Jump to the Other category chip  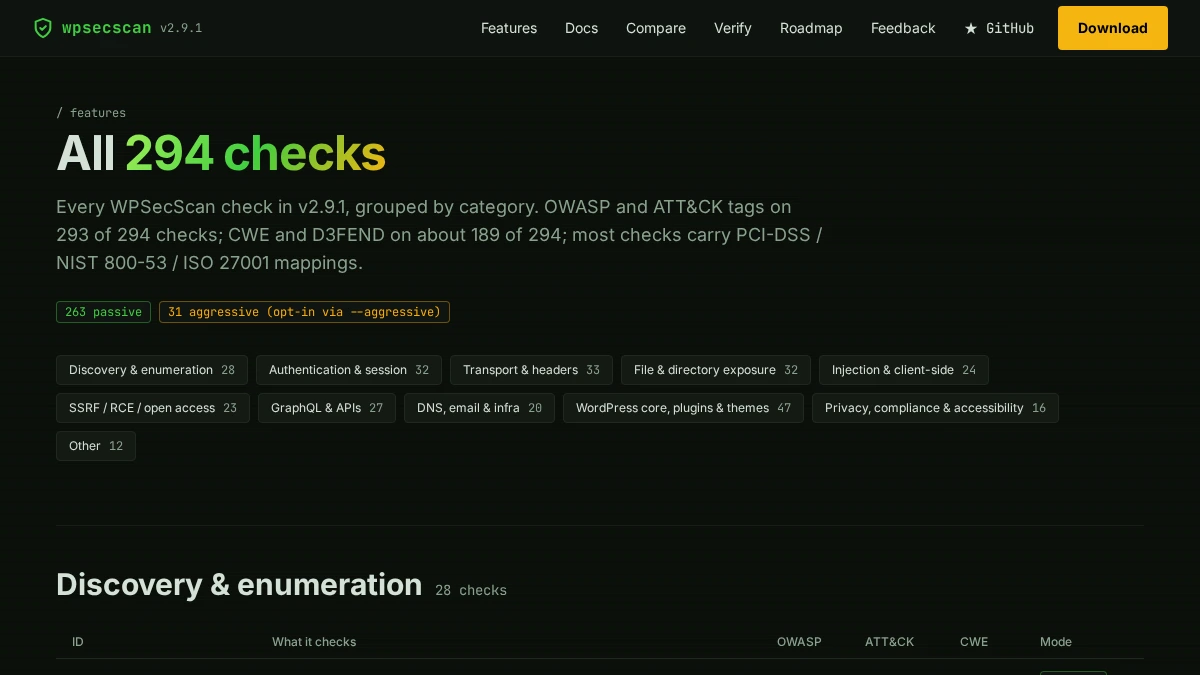96,446
